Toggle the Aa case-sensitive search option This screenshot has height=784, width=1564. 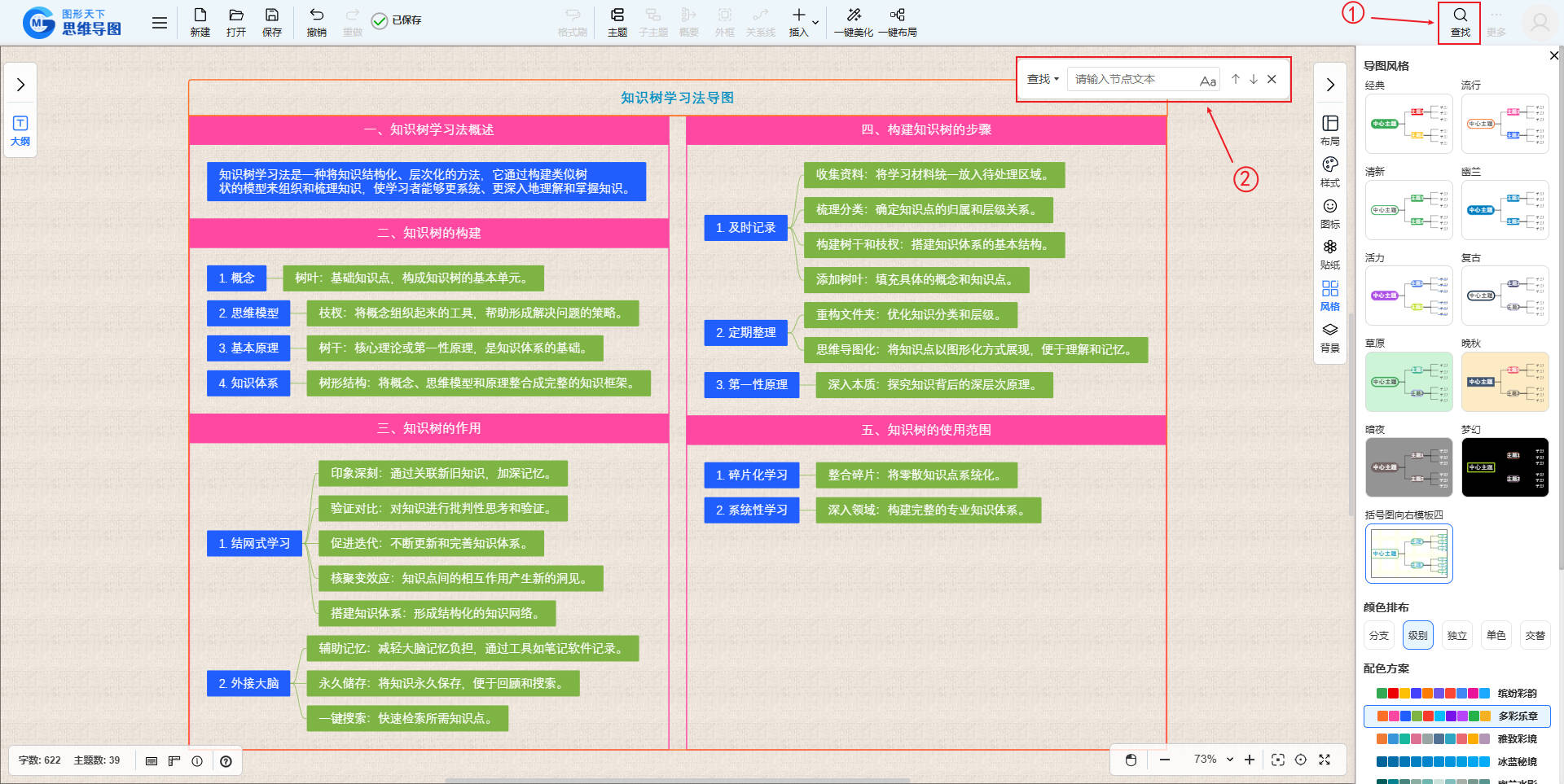click(x=1207, y=80)
